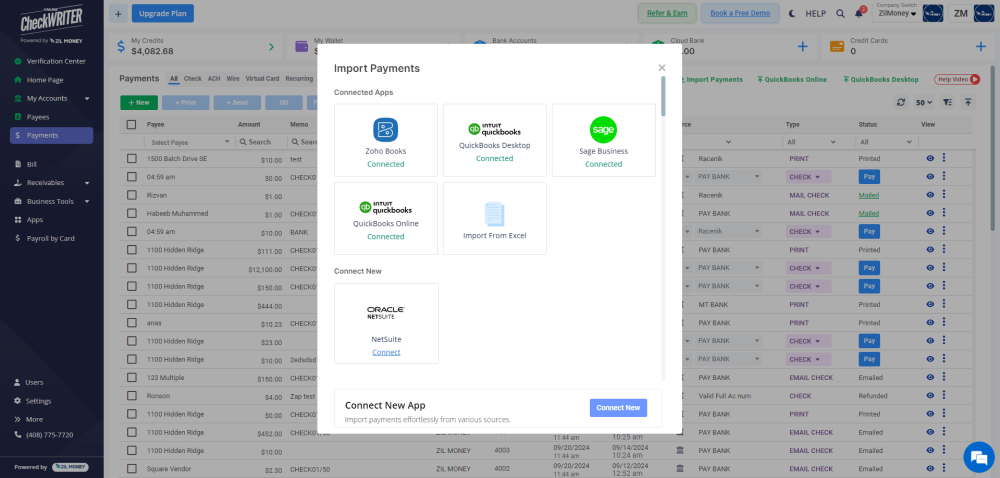This screenshot has height=478, width=1000.
Task: Open Bill in the sidebar
Action: tap(31, 164)
